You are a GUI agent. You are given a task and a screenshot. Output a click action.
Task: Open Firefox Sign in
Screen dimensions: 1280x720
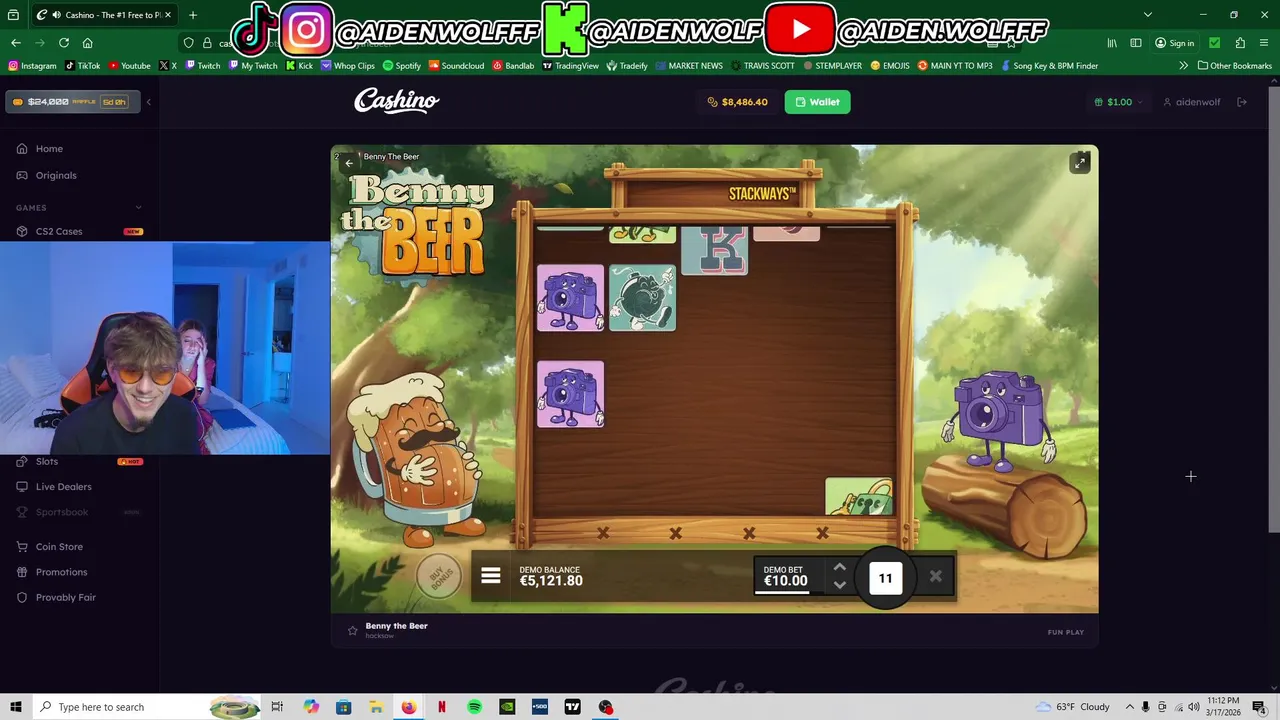click(1175, 43)
